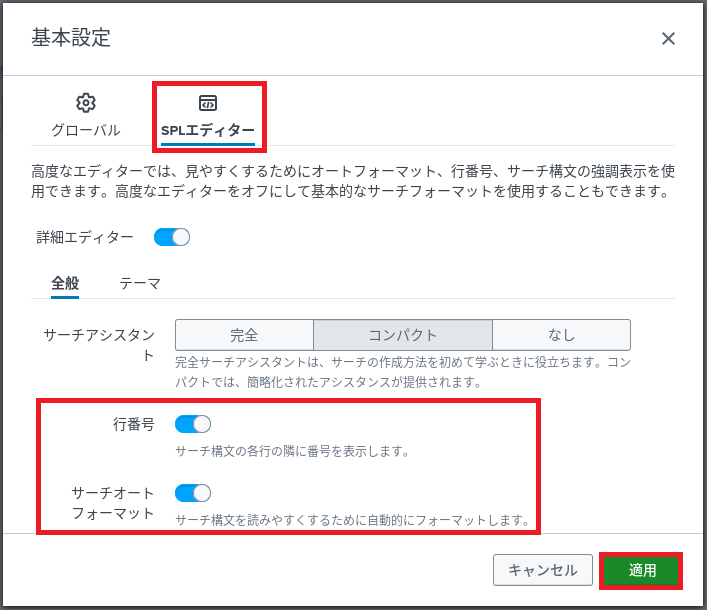Click the サーチオートフォーマット label
The width and height of the screenshot is (707, 610).
click(x=113, y=503)
